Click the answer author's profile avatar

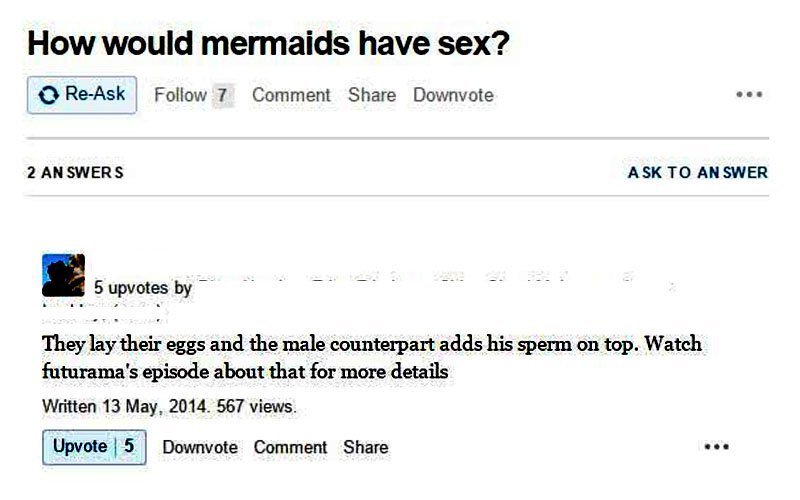[63, 275]
